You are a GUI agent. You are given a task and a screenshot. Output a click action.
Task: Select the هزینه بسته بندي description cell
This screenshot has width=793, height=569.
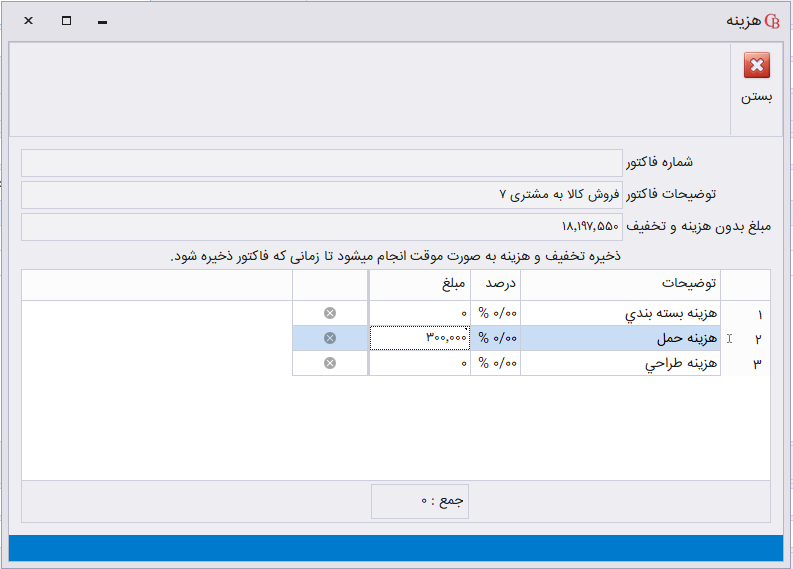tap(621, 314)
